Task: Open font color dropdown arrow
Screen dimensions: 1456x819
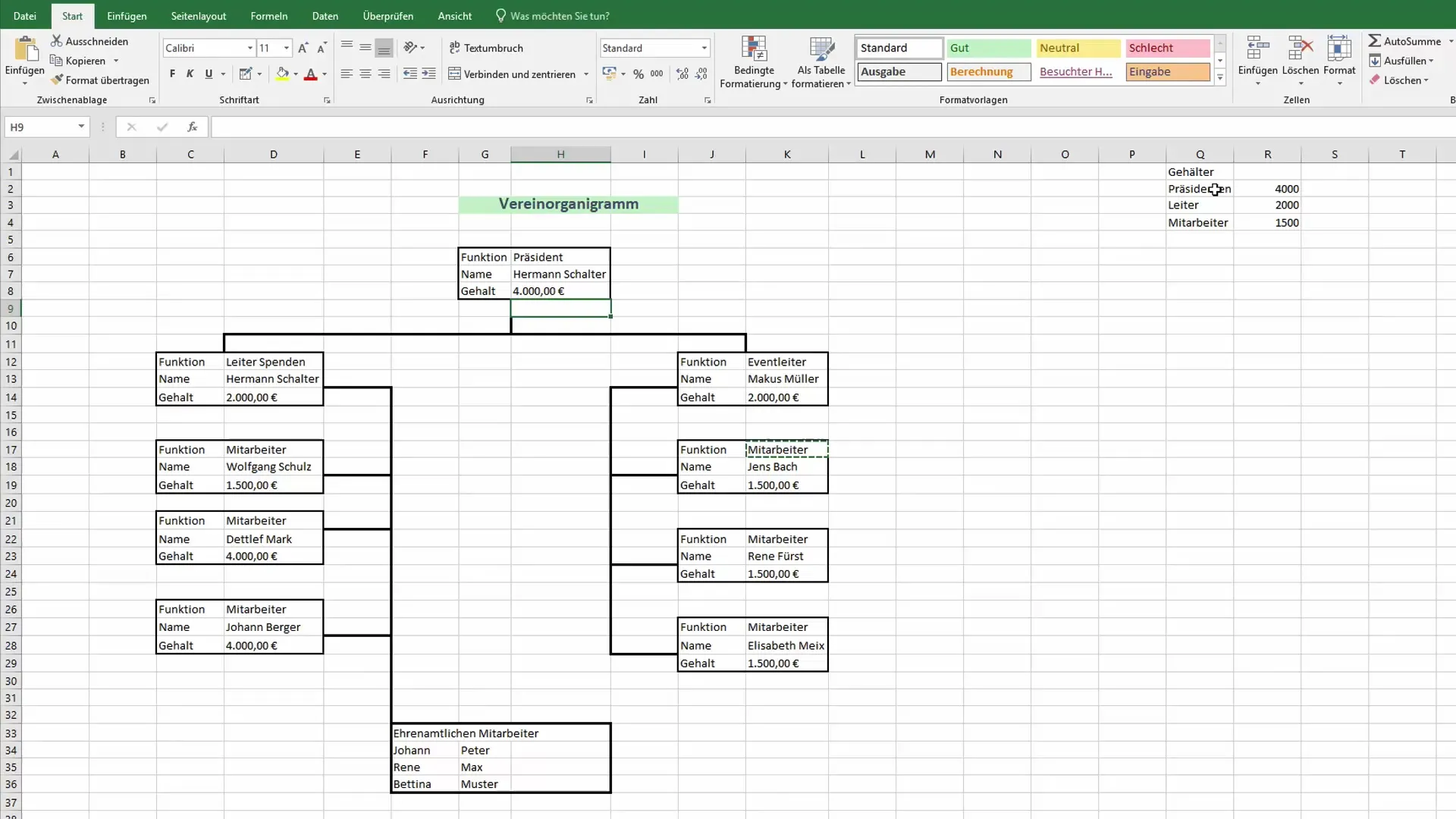Action: pos(325,74)
